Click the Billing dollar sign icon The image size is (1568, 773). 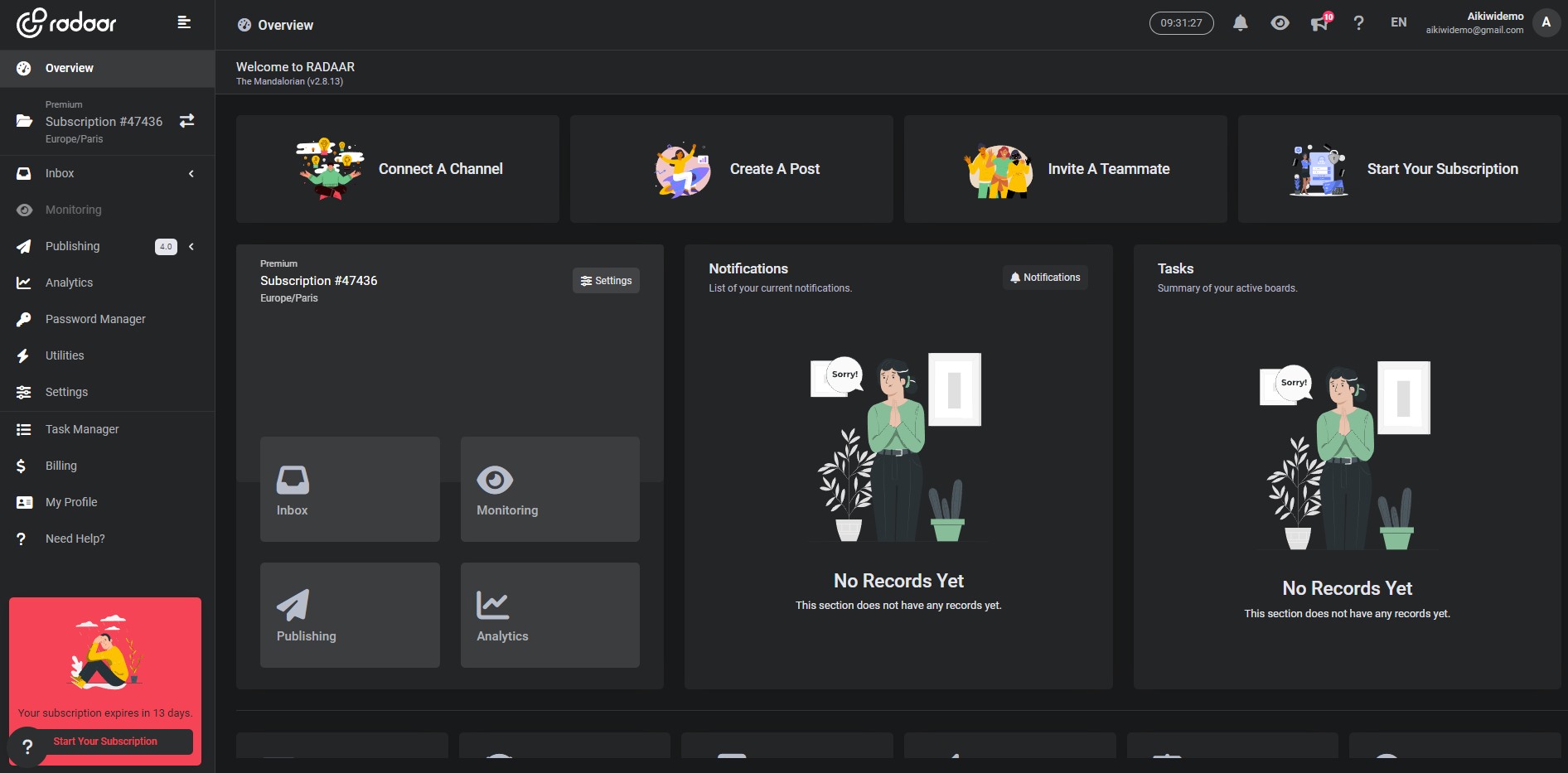coord(21,466)
